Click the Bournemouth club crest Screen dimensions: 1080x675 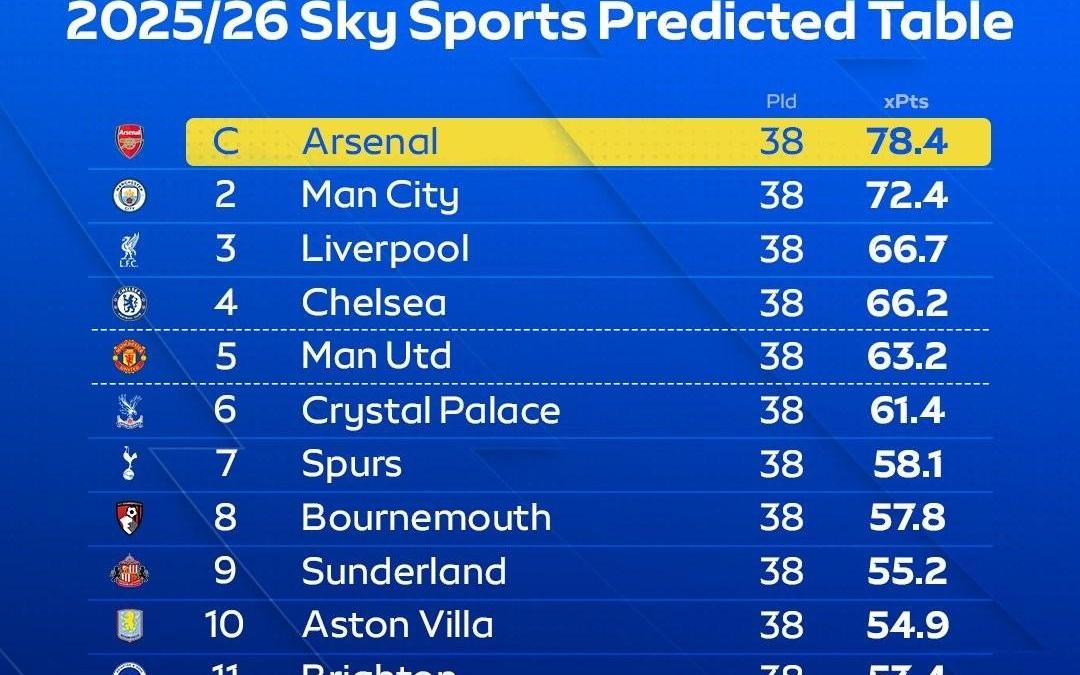pyautogui.click(x=130, y=518)
